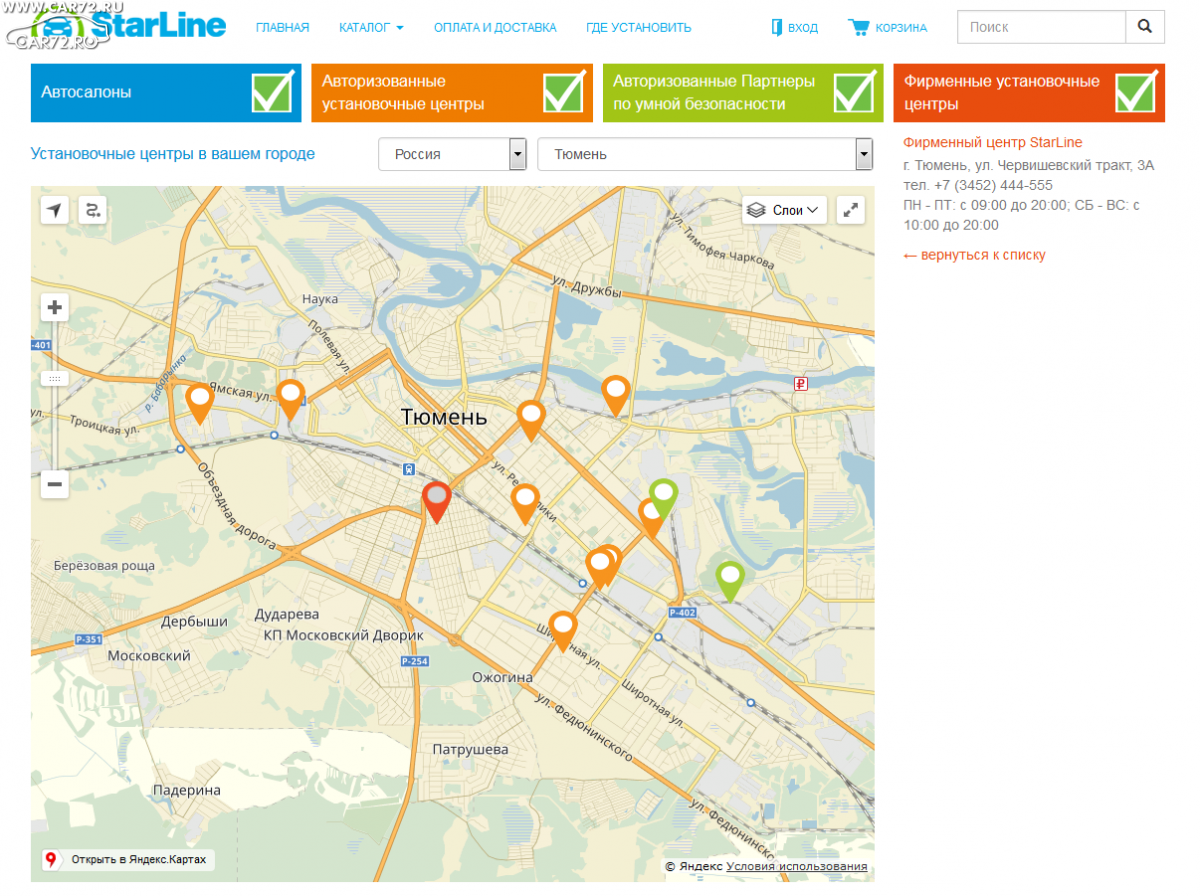The width and height of the screenshot is (1200, 896).
Task: Click the Тюмень city label on map
Action: [x=444, y=417]
